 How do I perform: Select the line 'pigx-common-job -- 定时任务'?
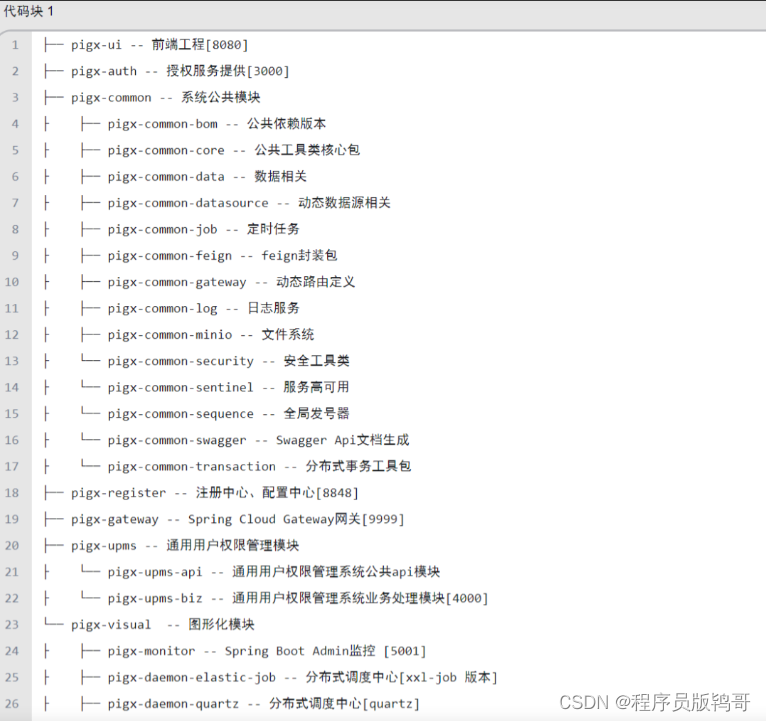pos(204,230)
